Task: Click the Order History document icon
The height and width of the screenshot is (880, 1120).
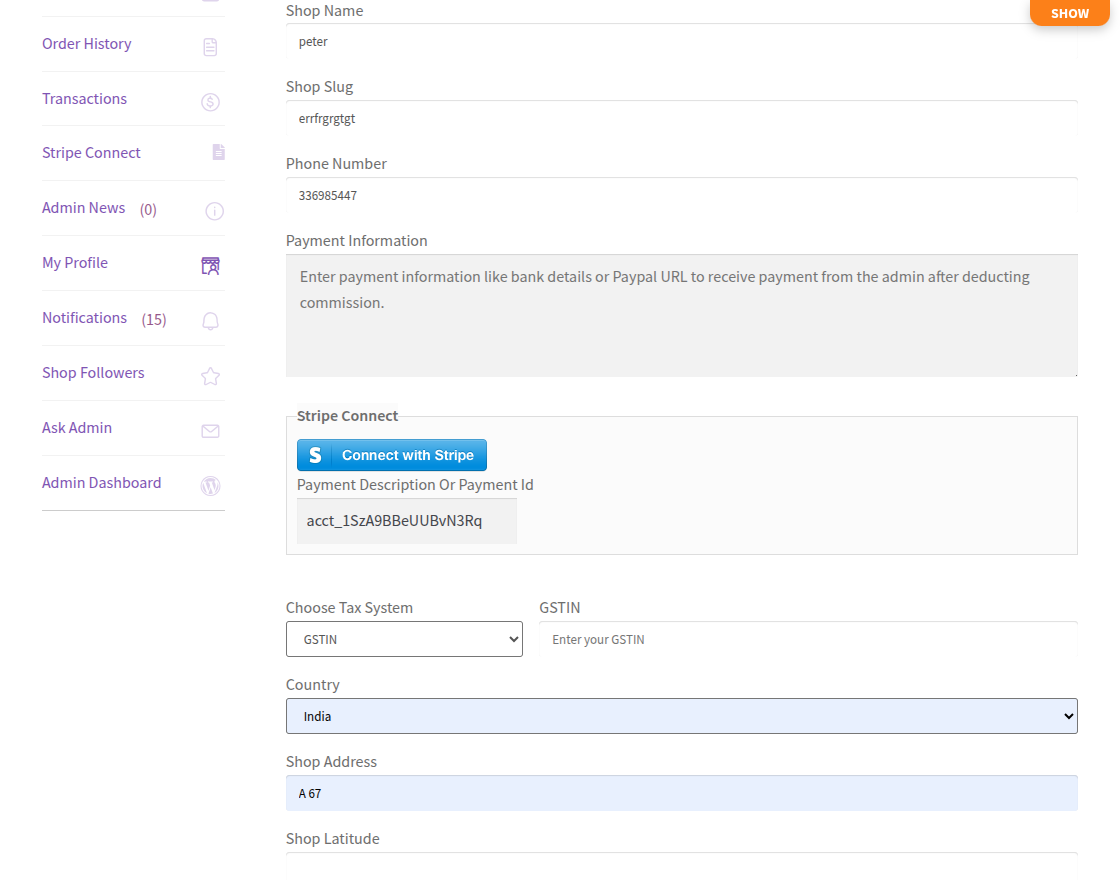Action: point(210,47)
